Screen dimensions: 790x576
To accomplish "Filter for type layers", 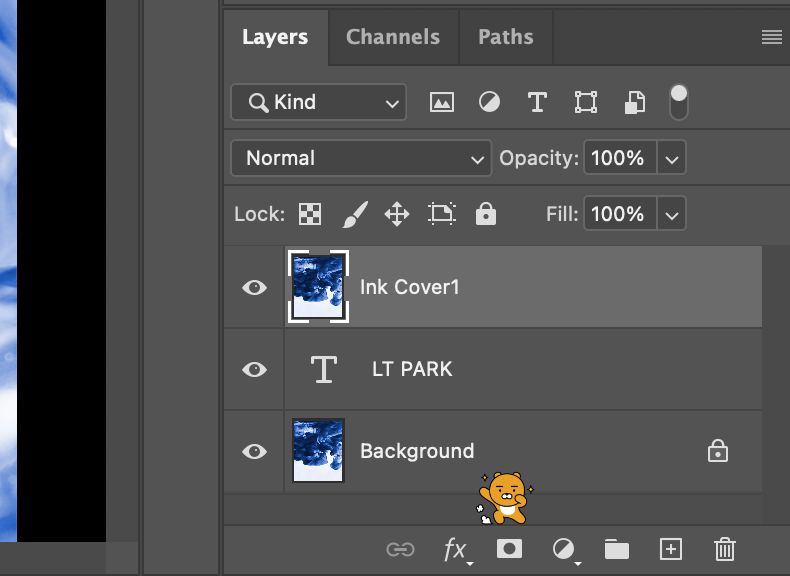I will tap(537, 102).
